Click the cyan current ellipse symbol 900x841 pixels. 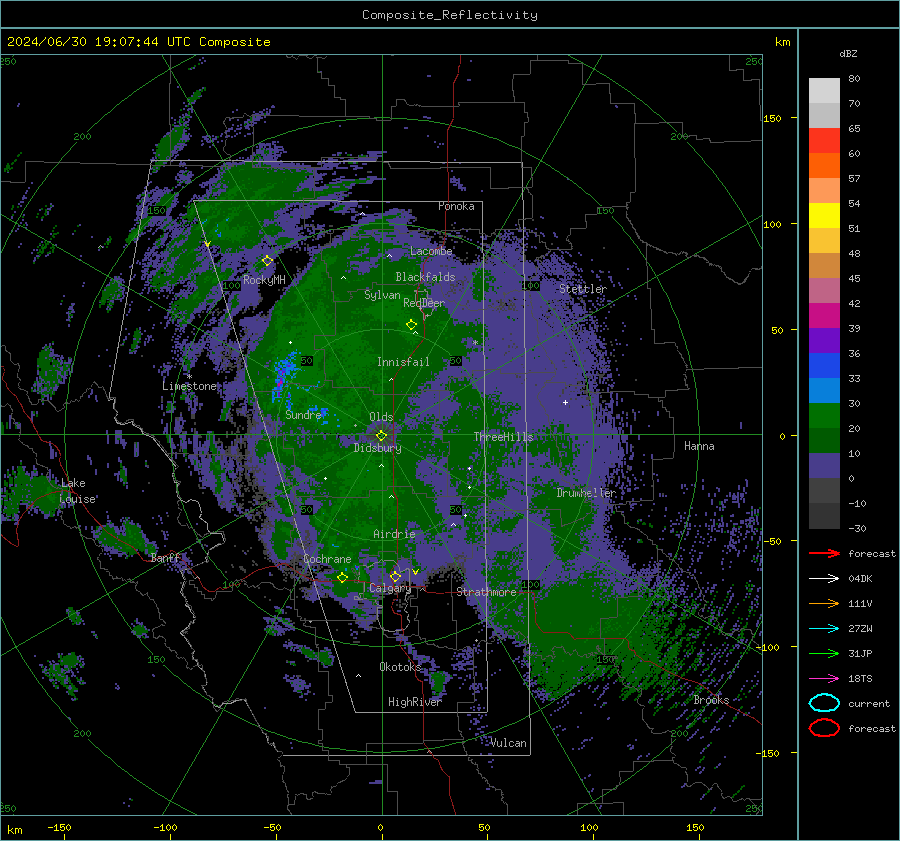(x=824, y=703)
